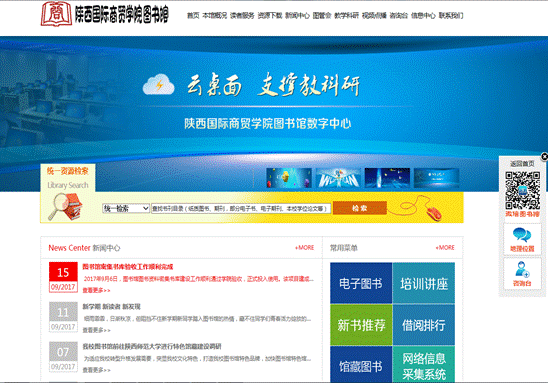548x383 pixels.
Task: Open the 馆藏图书 tile
Action: click(x=361, y=364)
